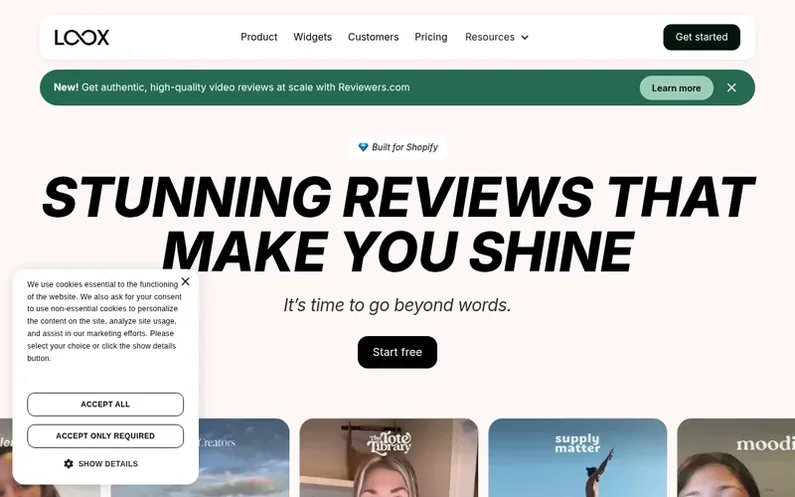Click the 'STUNNING REVIEWS THAT' headline
This screenshot has height=497, width=795.
pyautogui.click(x=399, y=197)
